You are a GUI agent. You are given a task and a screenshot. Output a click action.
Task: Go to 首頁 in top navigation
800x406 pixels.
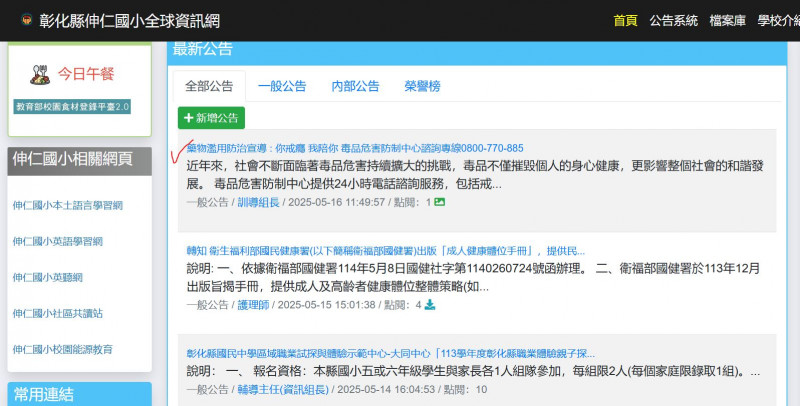point(625,21)
